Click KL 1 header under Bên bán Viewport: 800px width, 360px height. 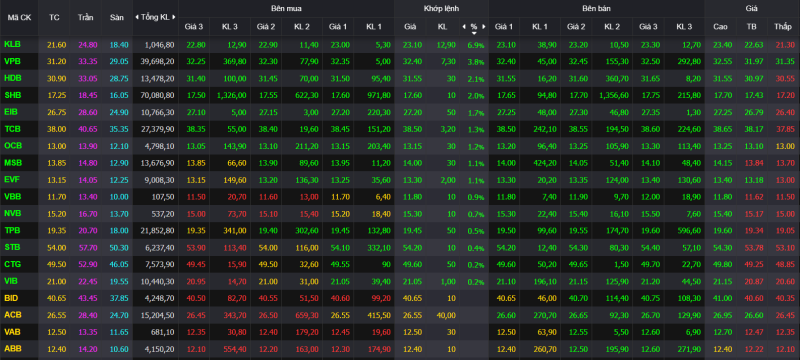(539, 27)
